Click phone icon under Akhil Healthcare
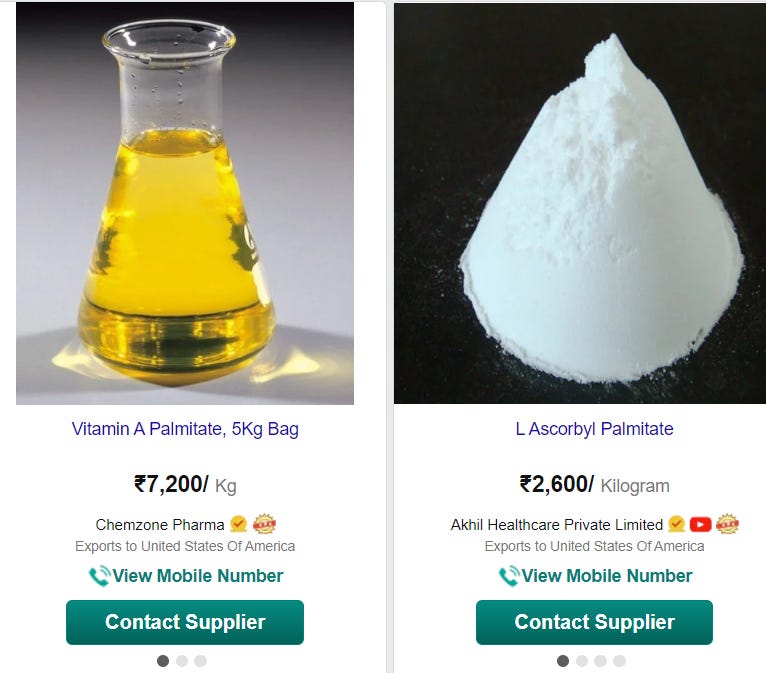 pyautogui.click(x=509, y=576)
